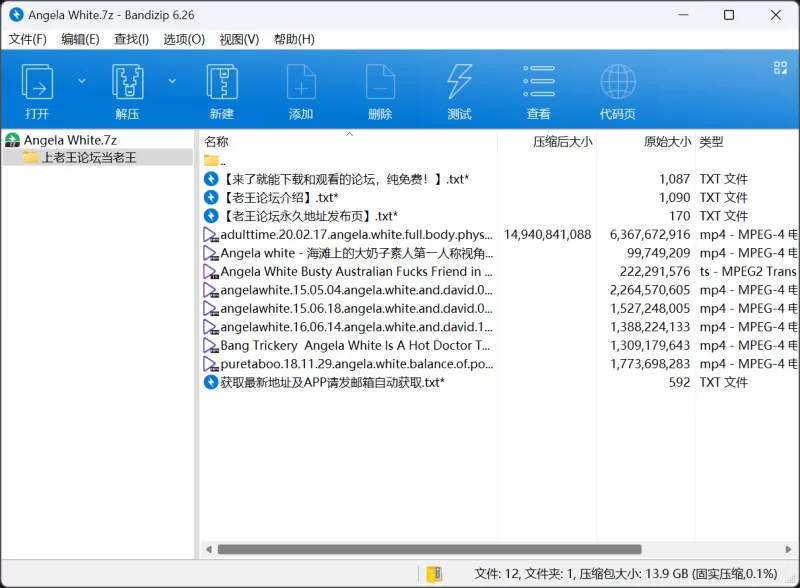800x588 pixels.
Task: Click the 14,940,841,088 compressed size cell
Action: (547, 234)
